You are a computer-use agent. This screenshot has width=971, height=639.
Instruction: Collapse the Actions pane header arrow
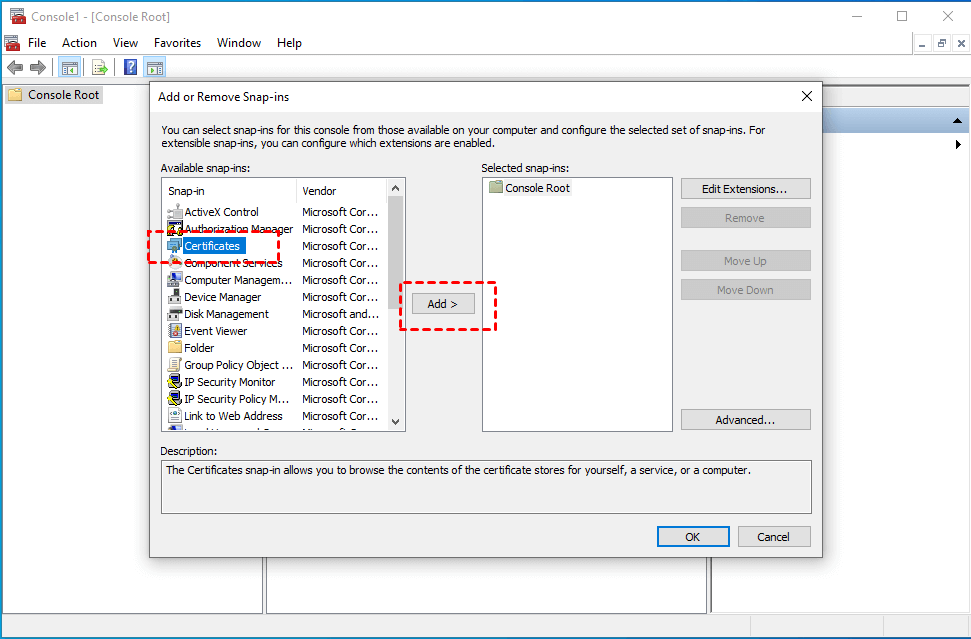[x=957, y=121]
